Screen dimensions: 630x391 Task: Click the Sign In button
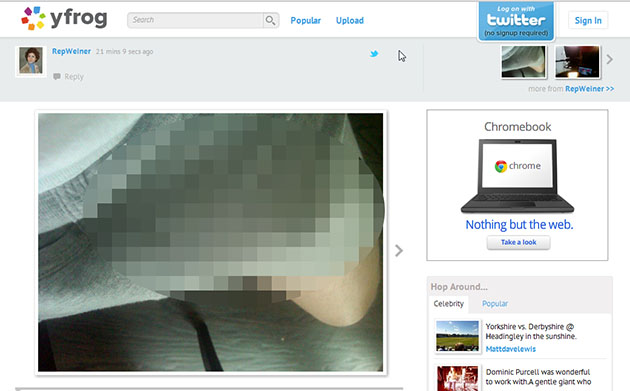(x=588, y=20)
